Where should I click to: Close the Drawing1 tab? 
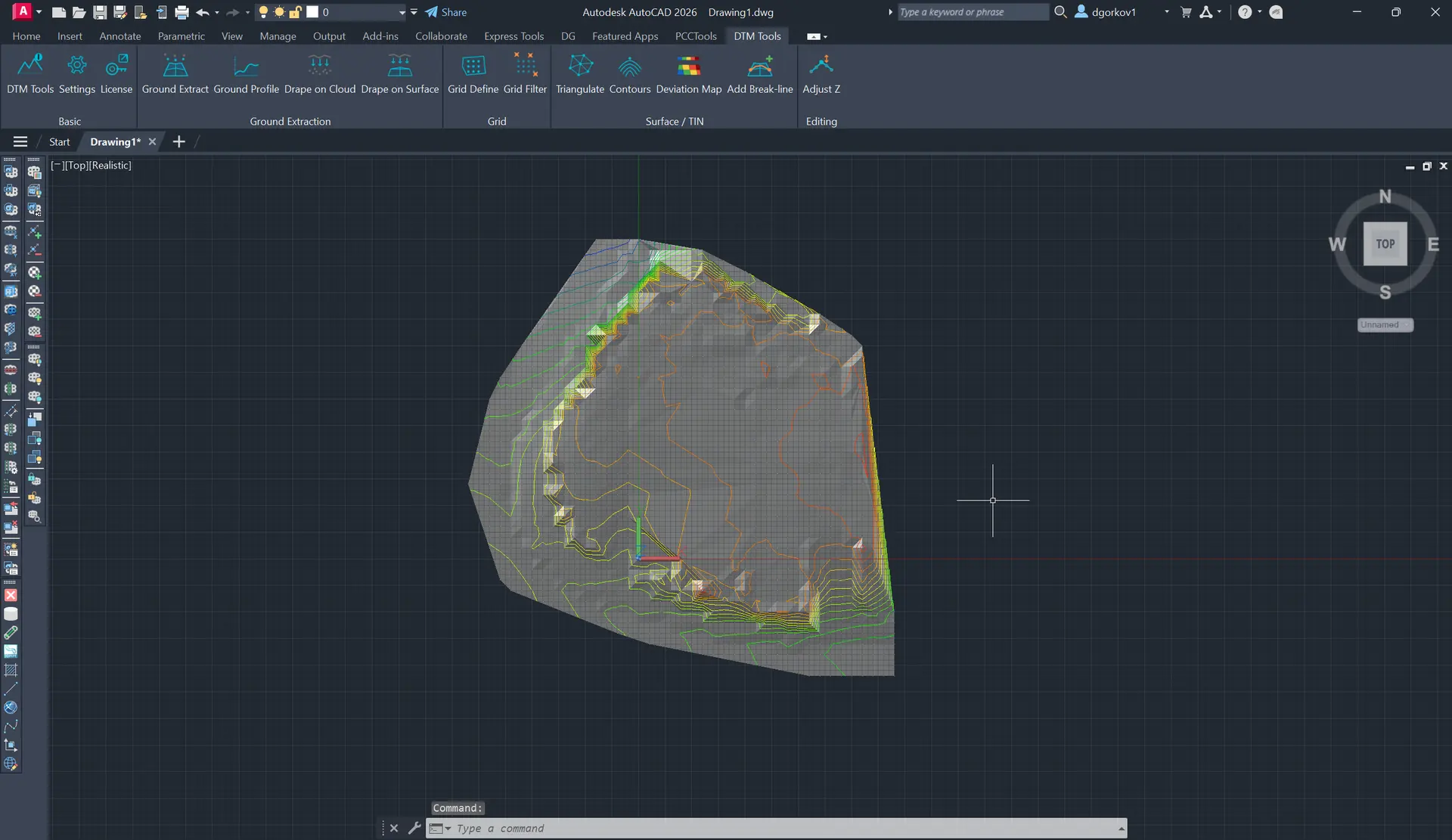point(152,141)
